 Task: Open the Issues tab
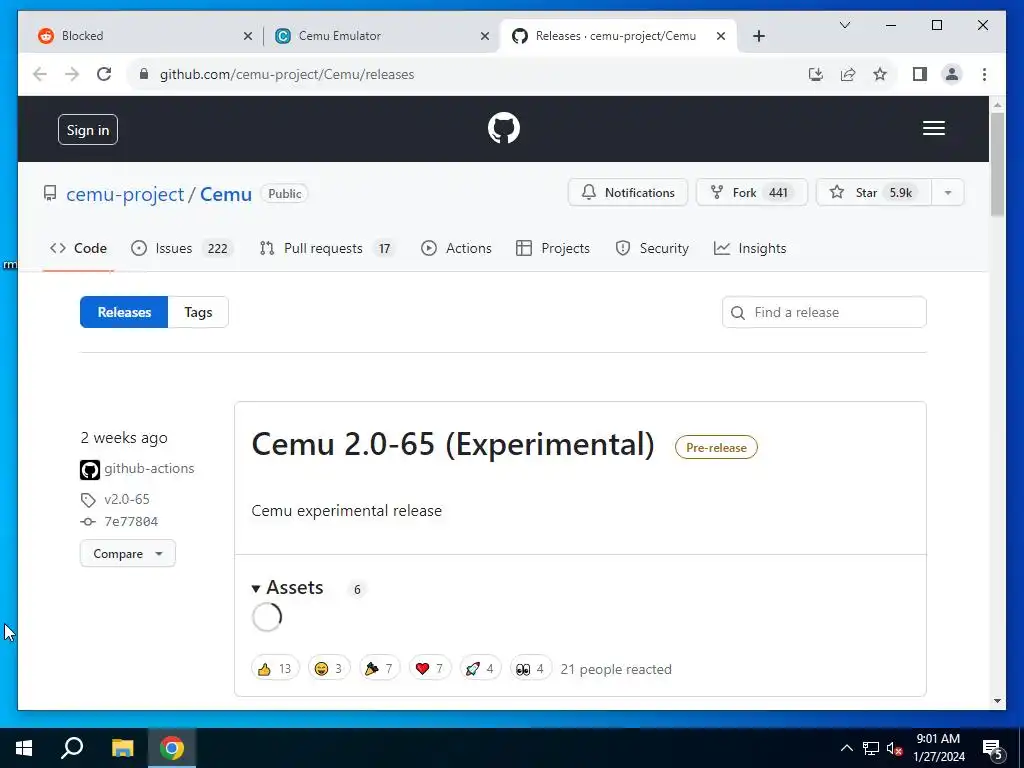pos(182,248)
